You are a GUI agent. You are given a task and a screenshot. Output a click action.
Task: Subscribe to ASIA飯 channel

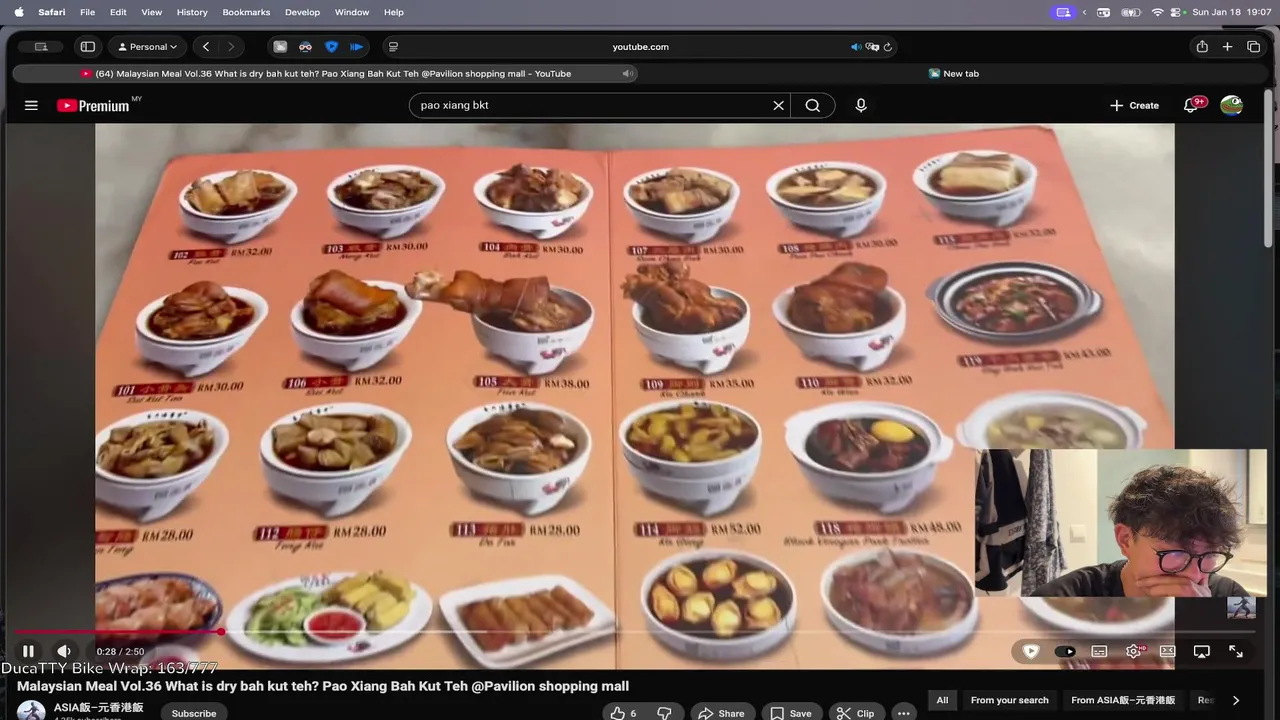(194, 712)
